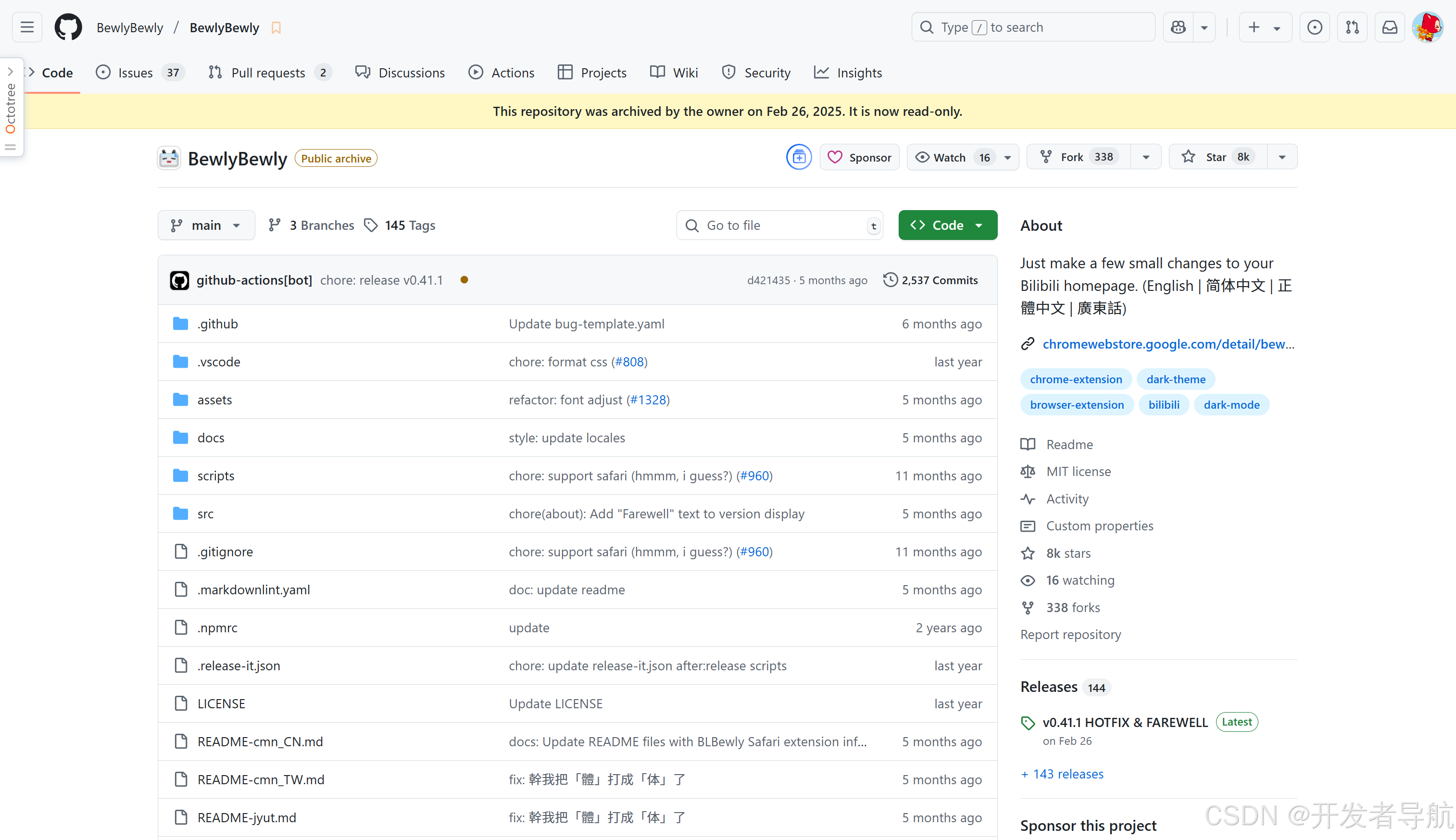Open the Fork options dropdown arrow
The image size is (1456, 840).
[1146, 157]
